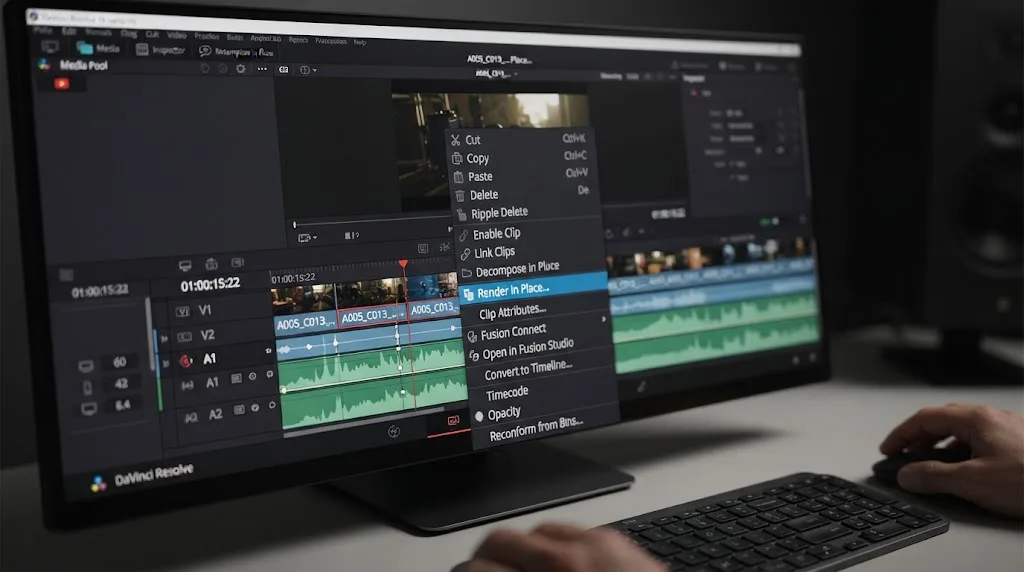
Task: Click the A2 track link icon
Action: point(191,417)
